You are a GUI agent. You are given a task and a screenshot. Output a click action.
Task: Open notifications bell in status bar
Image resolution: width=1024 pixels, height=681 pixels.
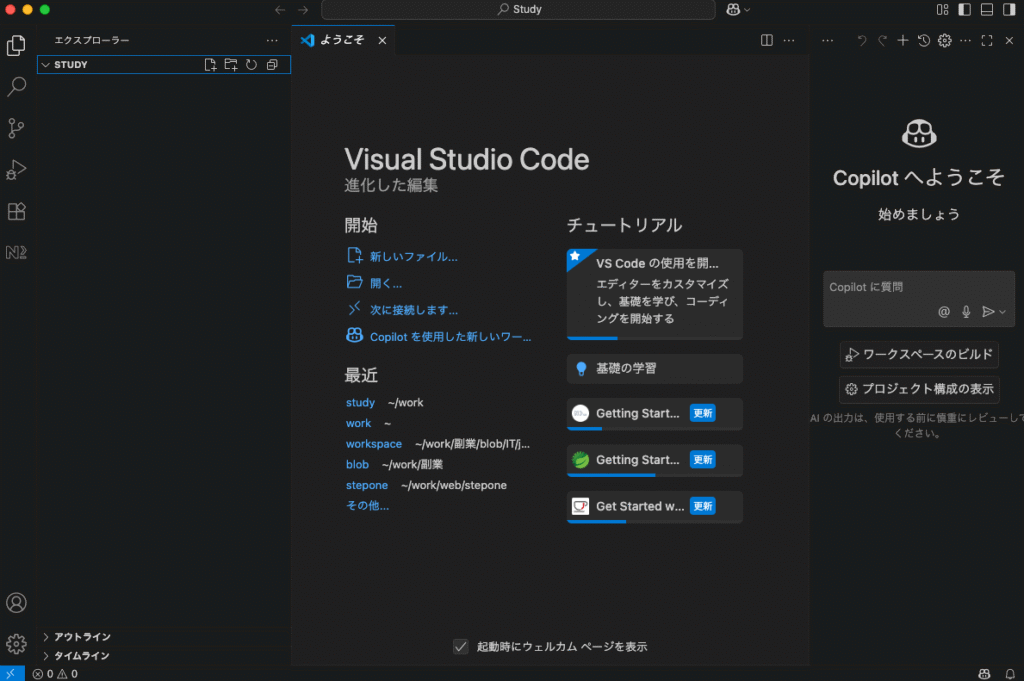point(1010,674)
